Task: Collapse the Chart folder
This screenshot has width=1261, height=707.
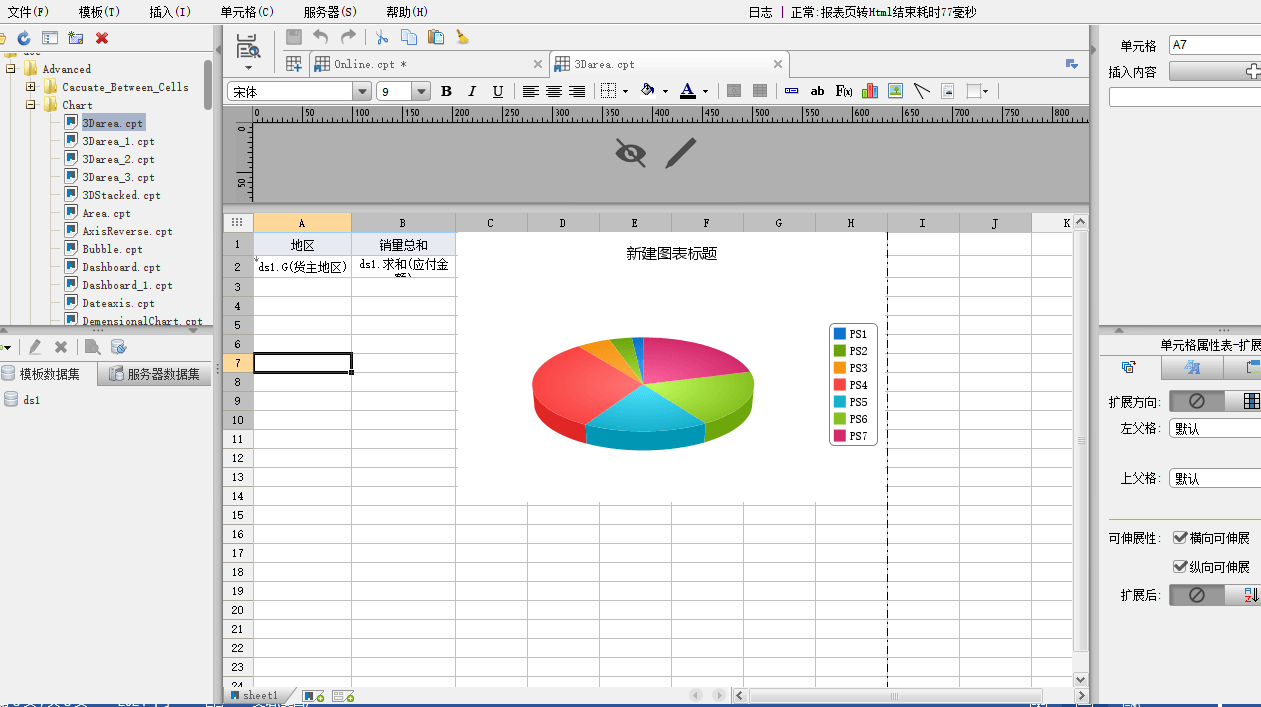Action: coord(31,105)
